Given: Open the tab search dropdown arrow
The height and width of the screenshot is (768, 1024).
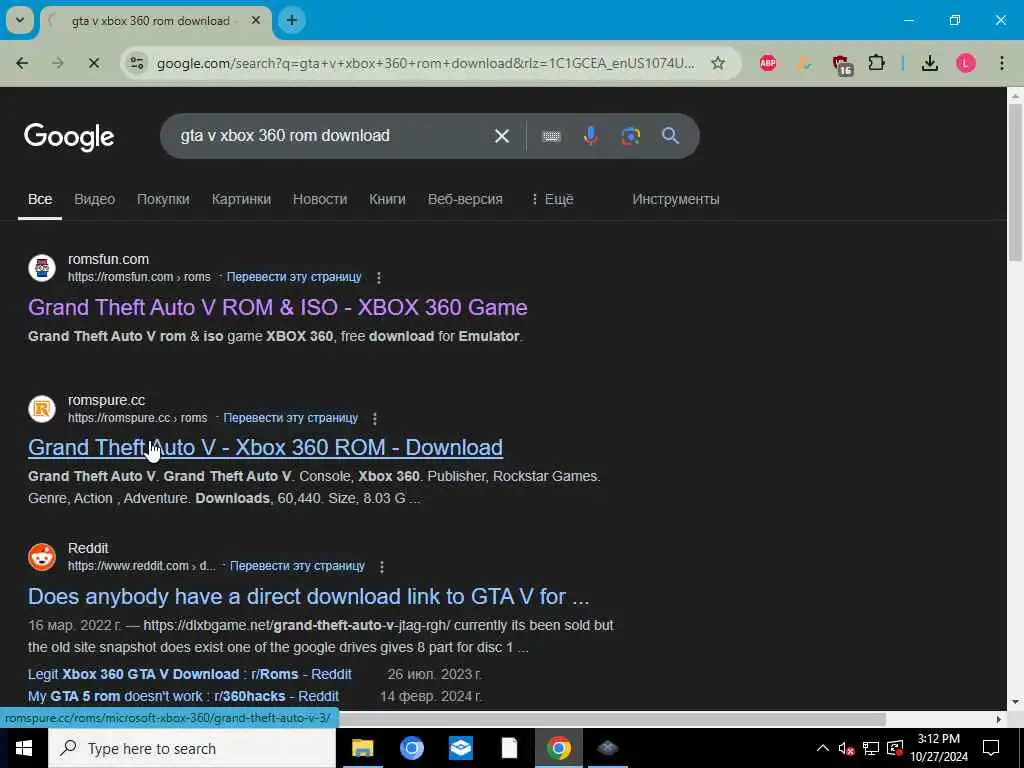Looking at the screenshot, I should (20, 20).
